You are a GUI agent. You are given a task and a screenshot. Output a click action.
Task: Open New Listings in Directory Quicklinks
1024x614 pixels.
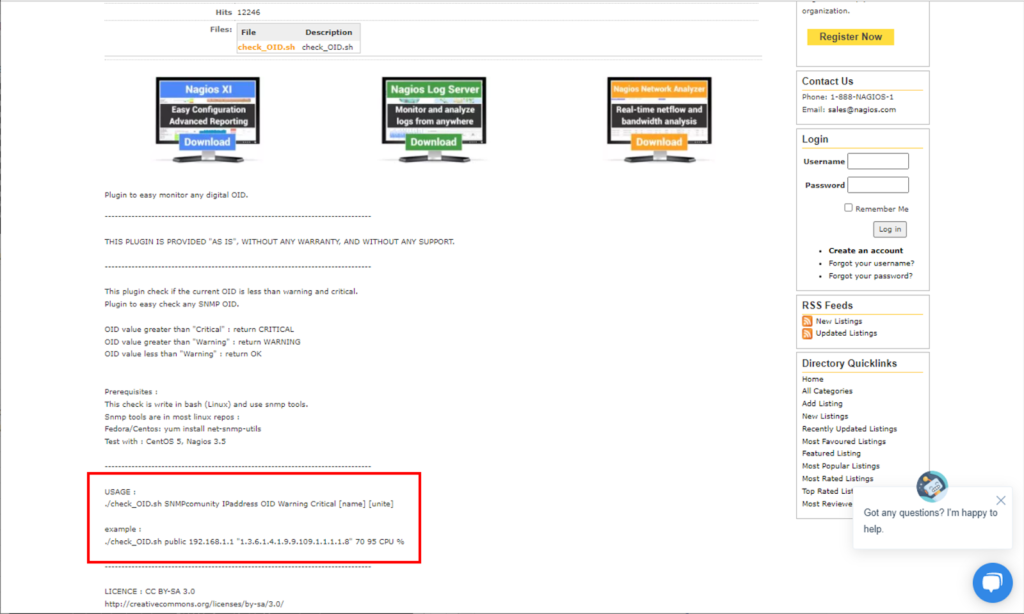825,416
